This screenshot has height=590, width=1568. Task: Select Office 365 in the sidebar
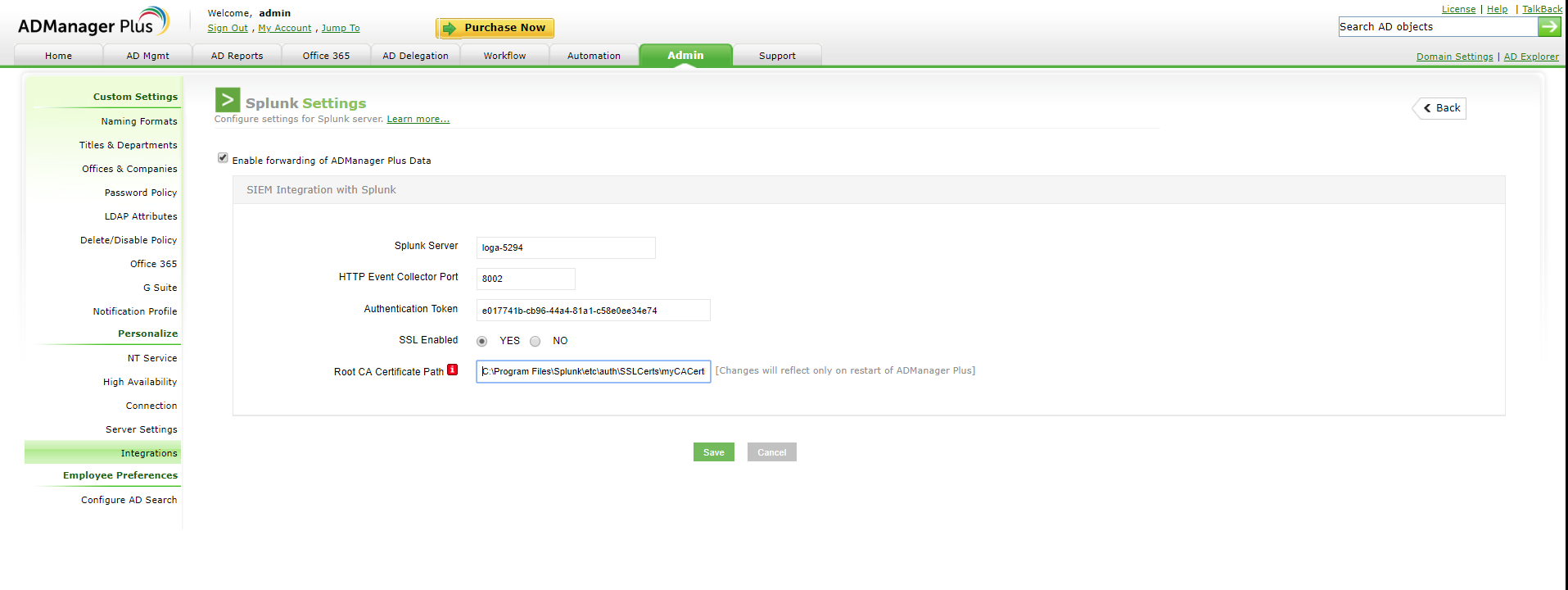[x=153, y=264]
